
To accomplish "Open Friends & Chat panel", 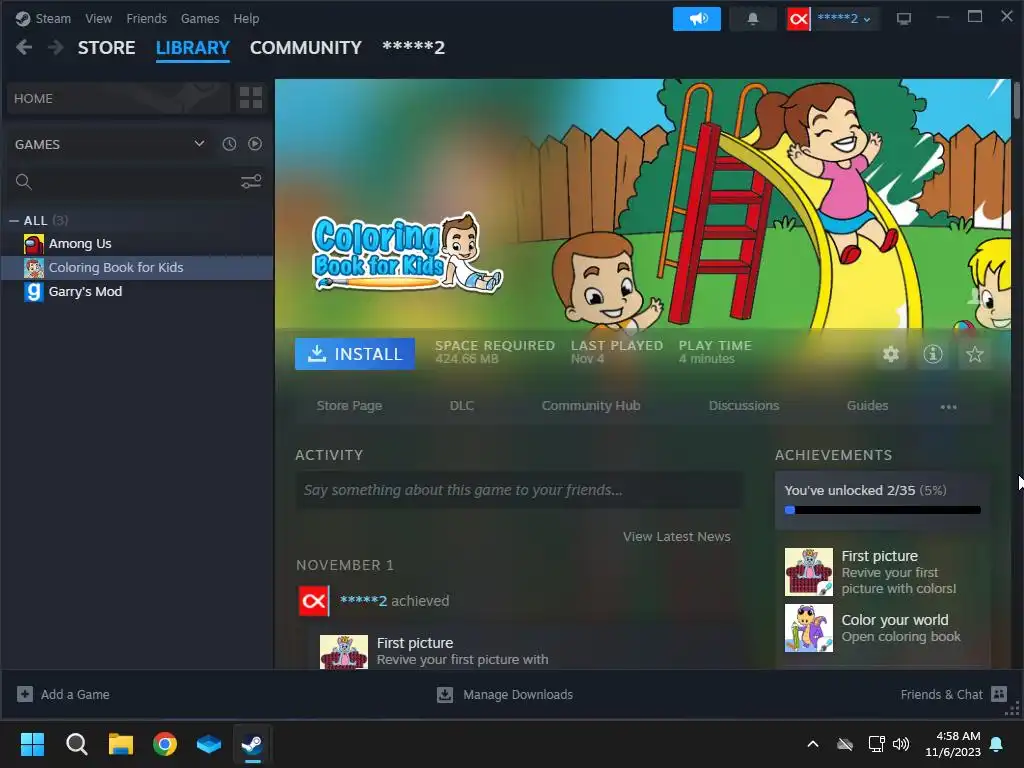I will 953,694.
